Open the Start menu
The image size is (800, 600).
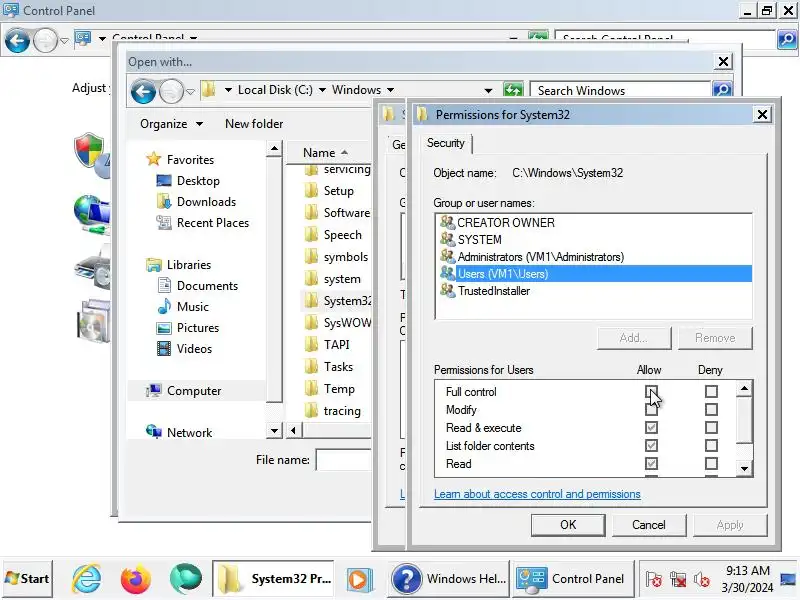28,579
